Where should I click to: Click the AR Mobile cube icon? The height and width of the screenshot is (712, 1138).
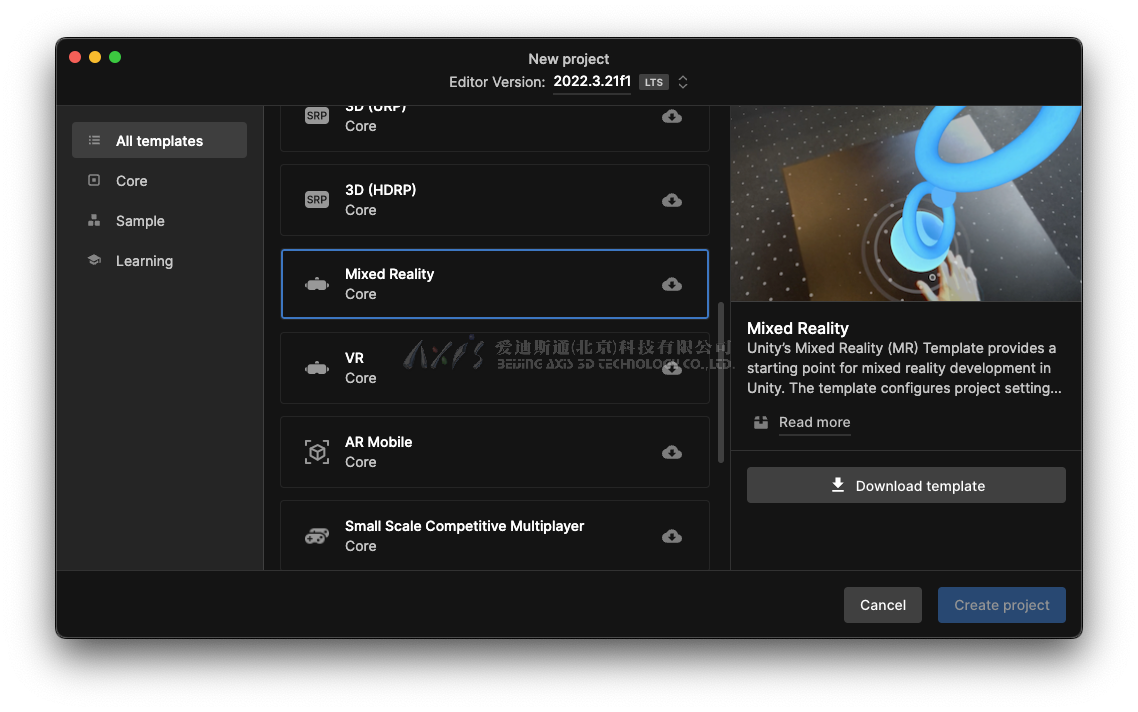click(x=317, y=452)
